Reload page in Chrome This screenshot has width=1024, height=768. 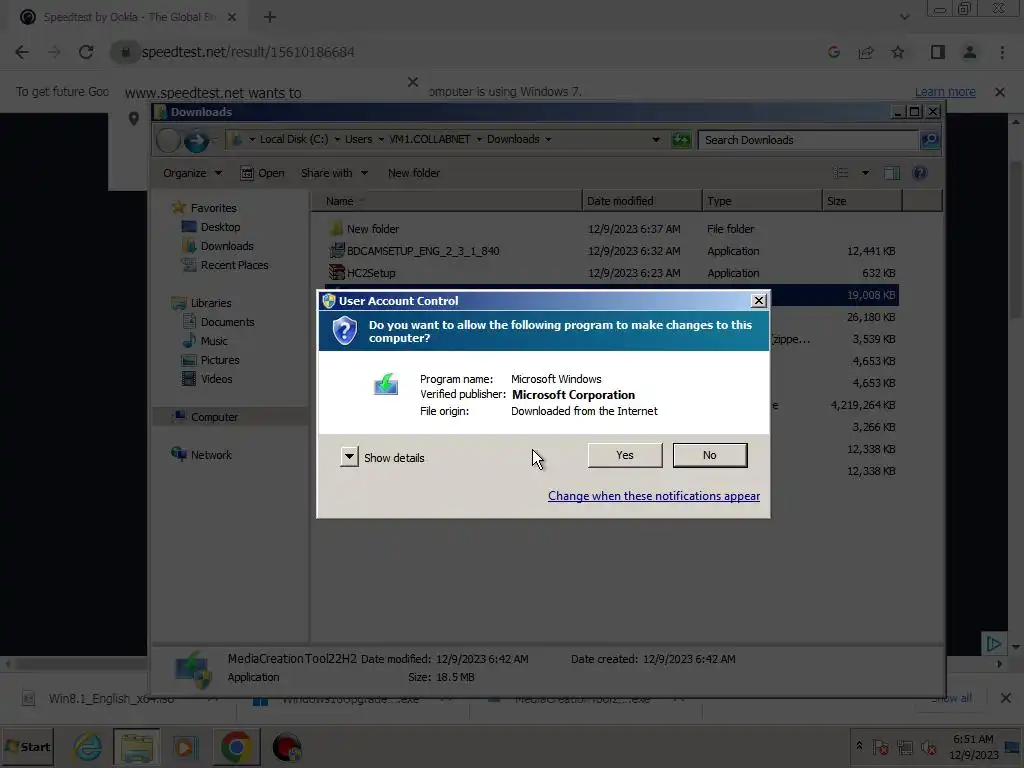point(86,52)
